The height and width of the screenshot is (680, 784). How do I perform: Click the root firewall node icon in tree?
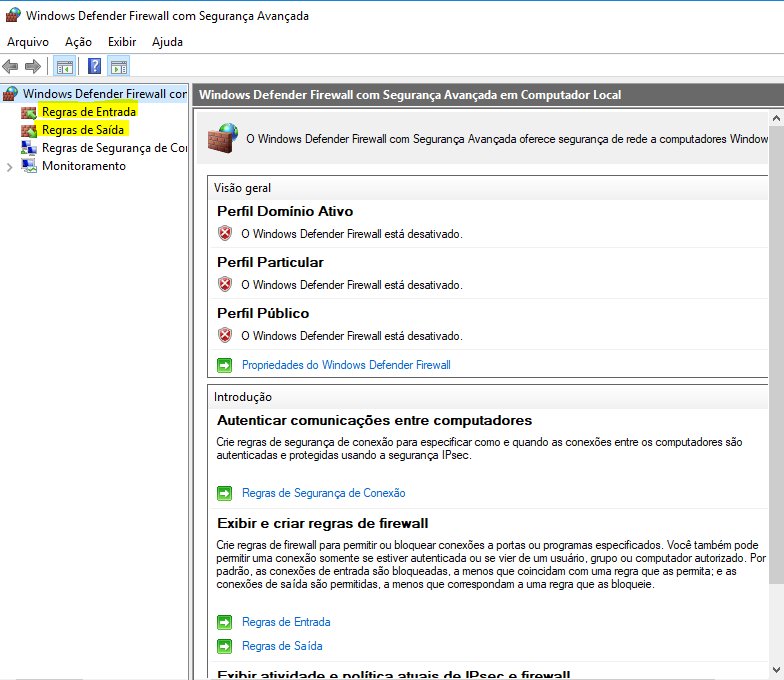10,94
